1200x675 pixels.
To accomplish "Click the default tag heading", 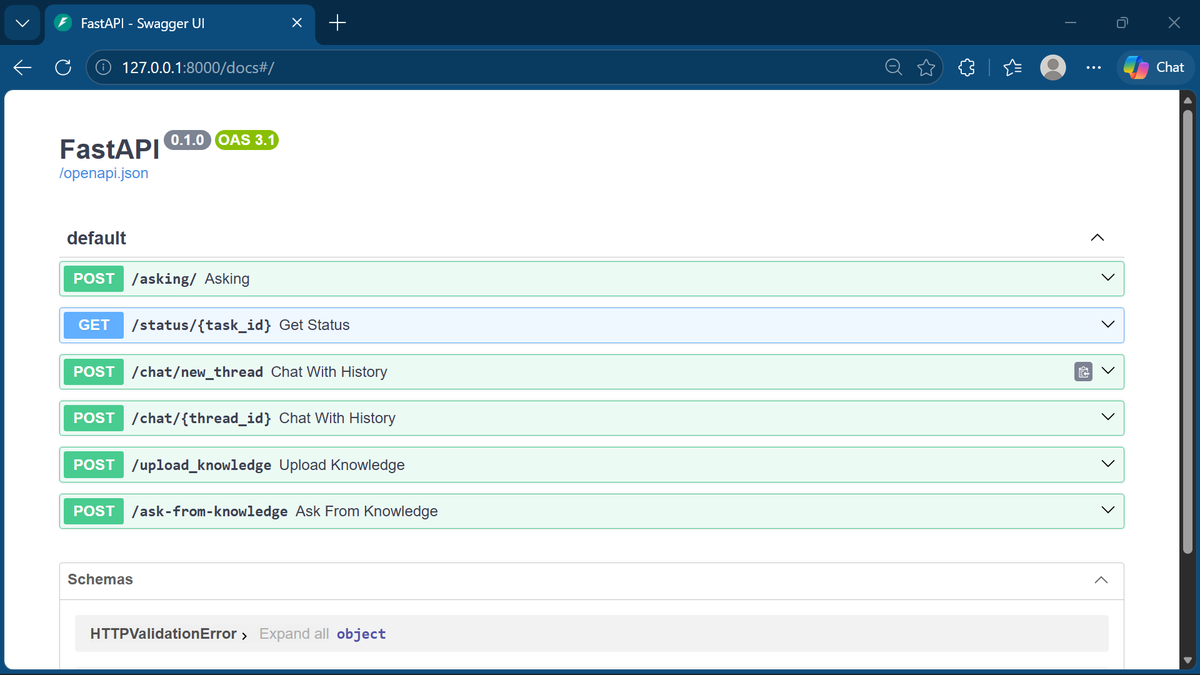I will coord(96,238).
